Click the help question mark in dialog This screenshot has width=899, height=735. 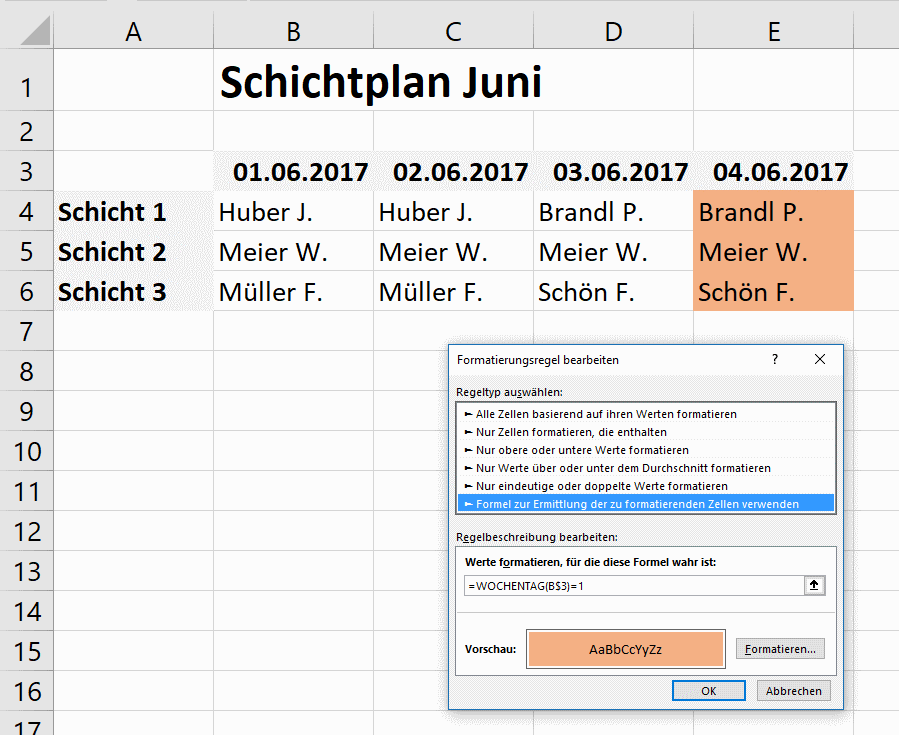click(x=775, y=359)
